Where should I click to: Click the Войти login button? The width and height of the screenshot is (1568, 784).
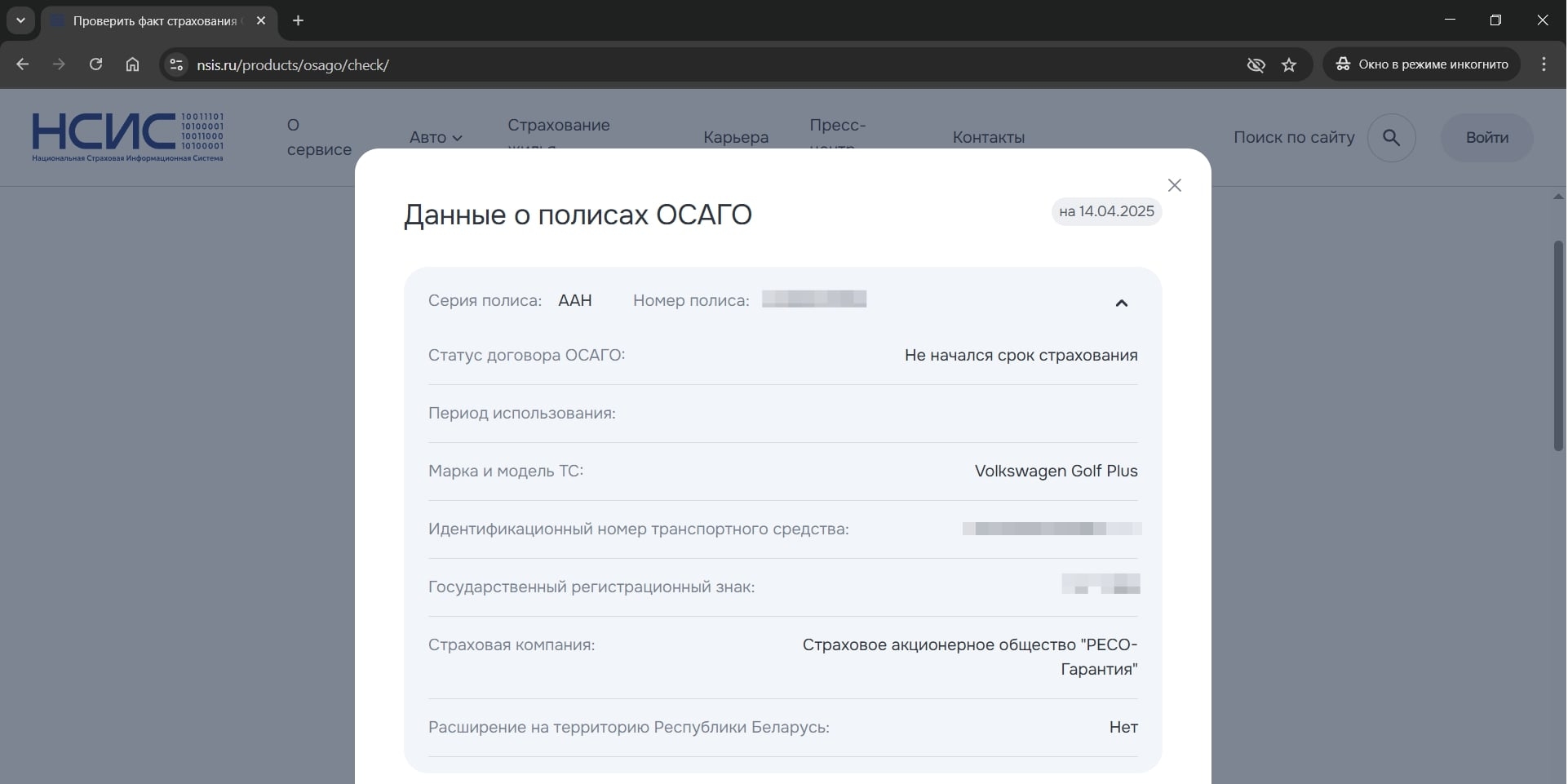coord(1486,138)
